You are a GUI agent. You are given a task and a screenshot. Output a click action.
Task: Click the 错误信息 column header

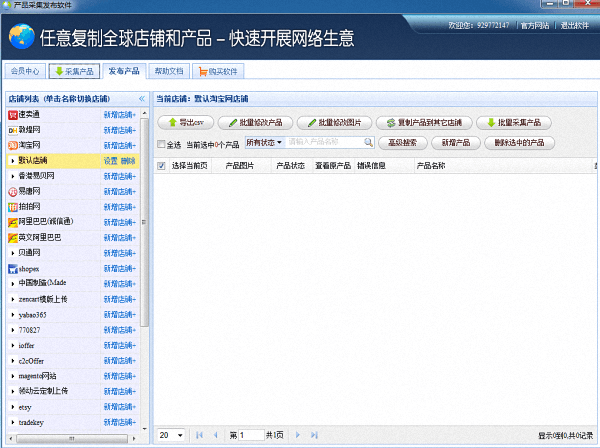371,166
